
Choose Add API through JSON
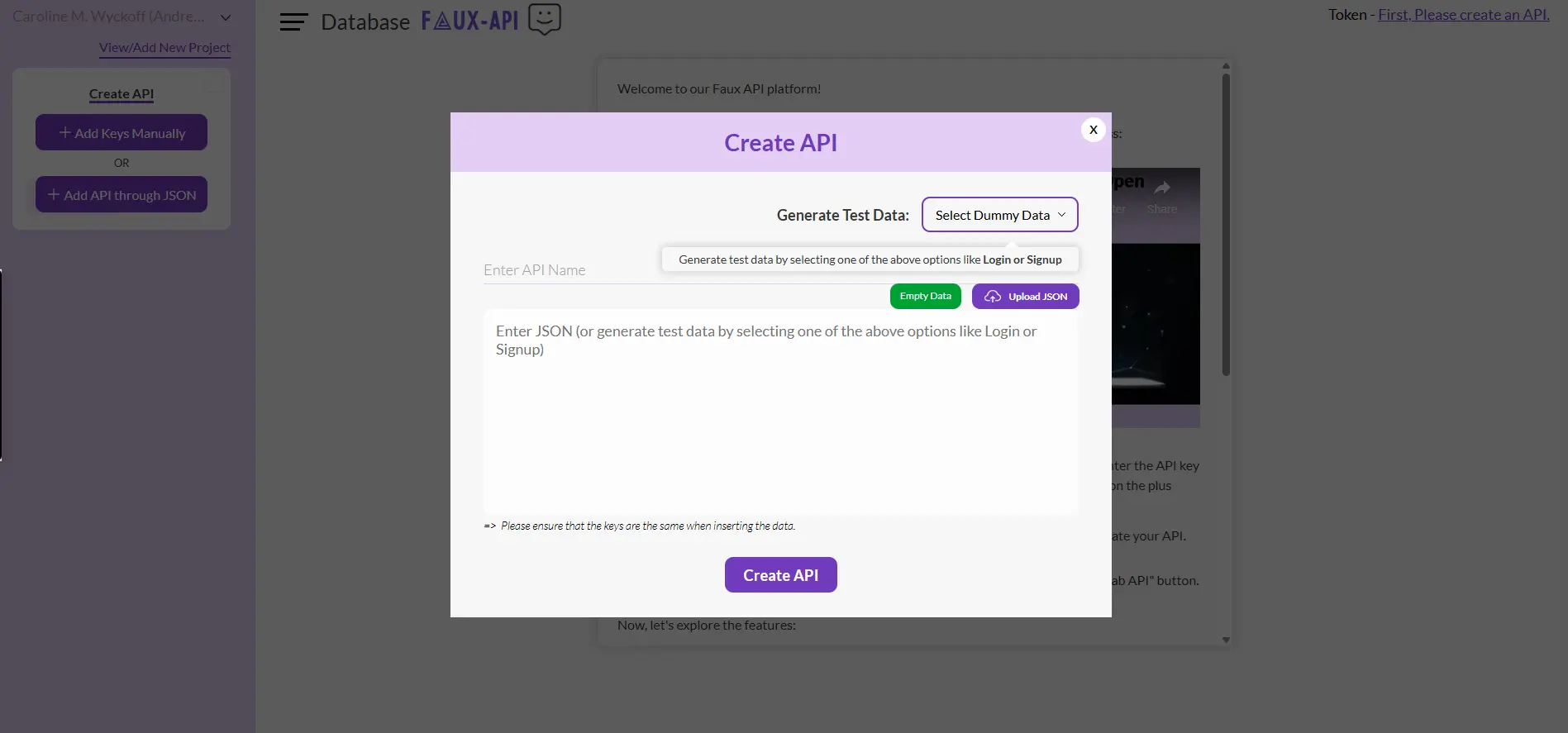click(x=122, y=195)
